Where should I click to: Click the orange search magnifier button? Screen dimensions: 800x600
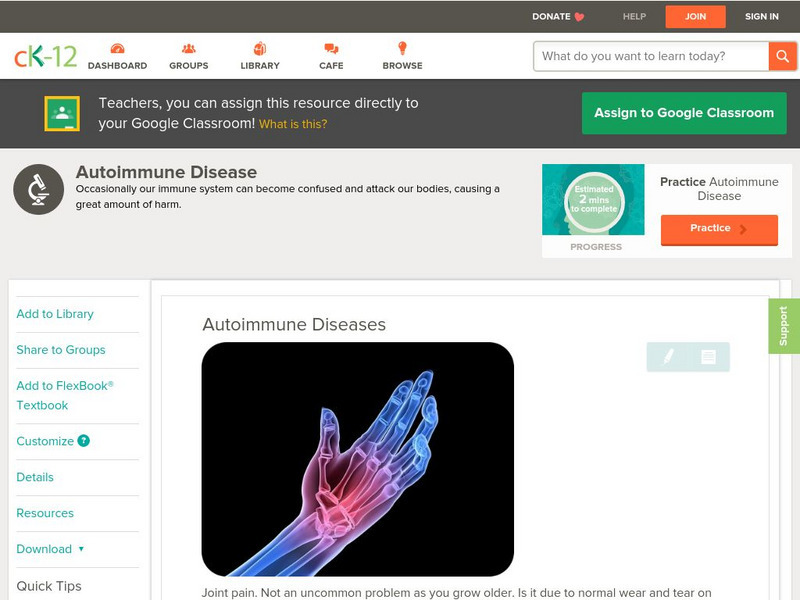(782, 56)
